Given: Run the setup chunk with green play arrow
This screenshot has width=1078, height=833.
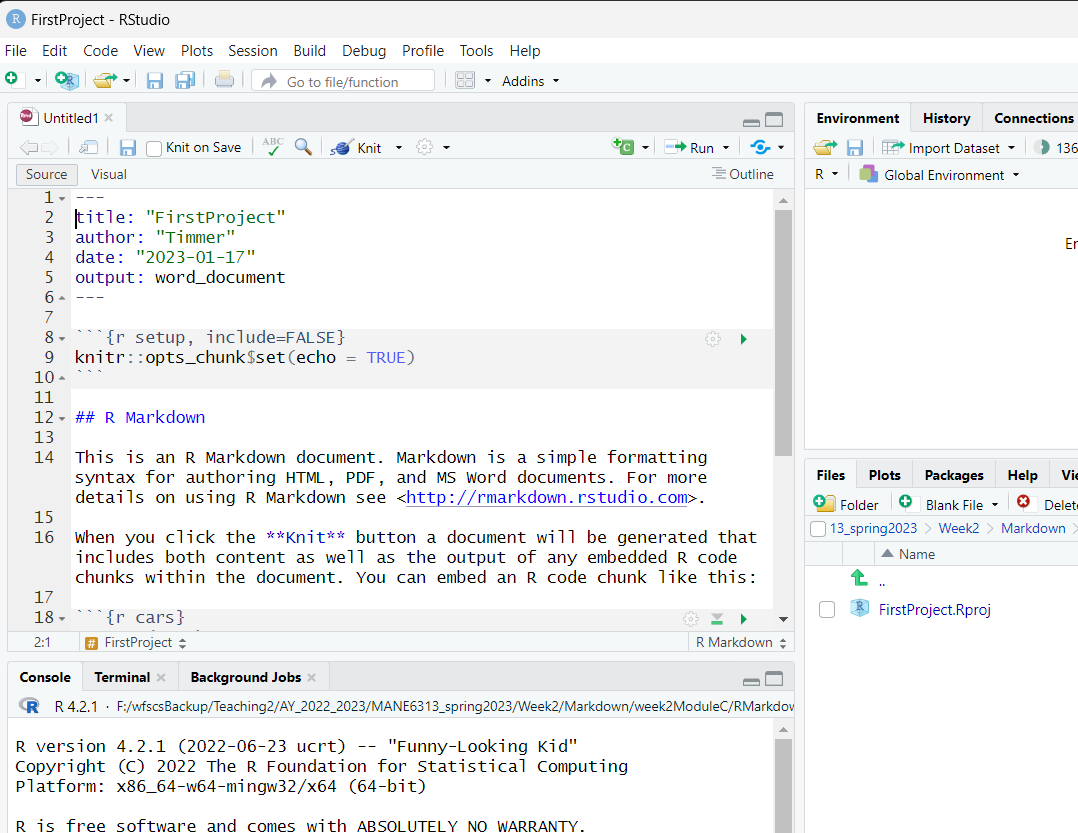Looking at the screenshot, I should click(743, 339).
